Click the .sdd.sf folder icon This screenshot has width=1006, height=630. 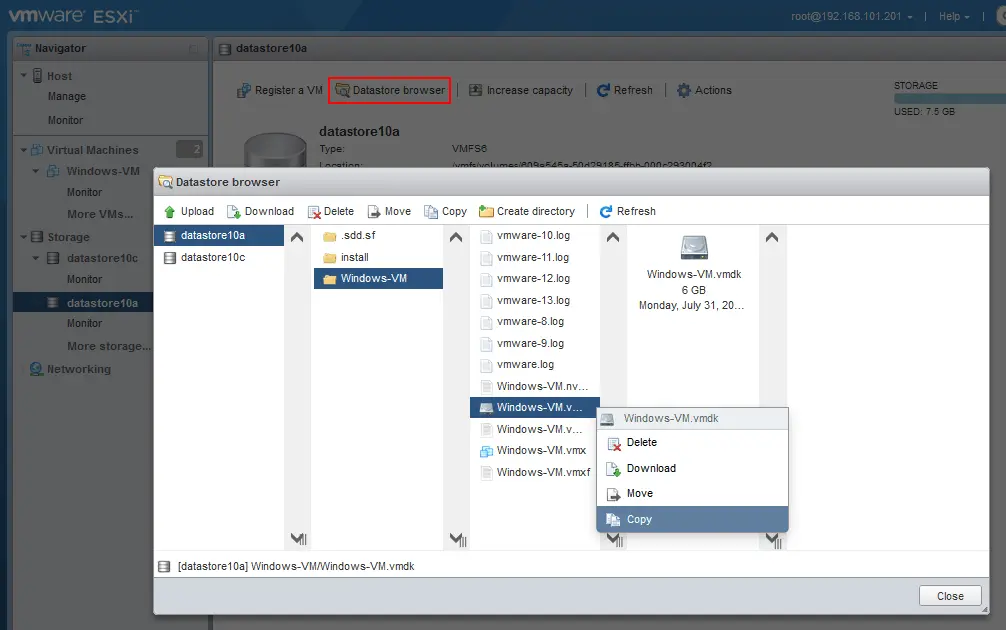pyautogui.click(x=330, y=236)
